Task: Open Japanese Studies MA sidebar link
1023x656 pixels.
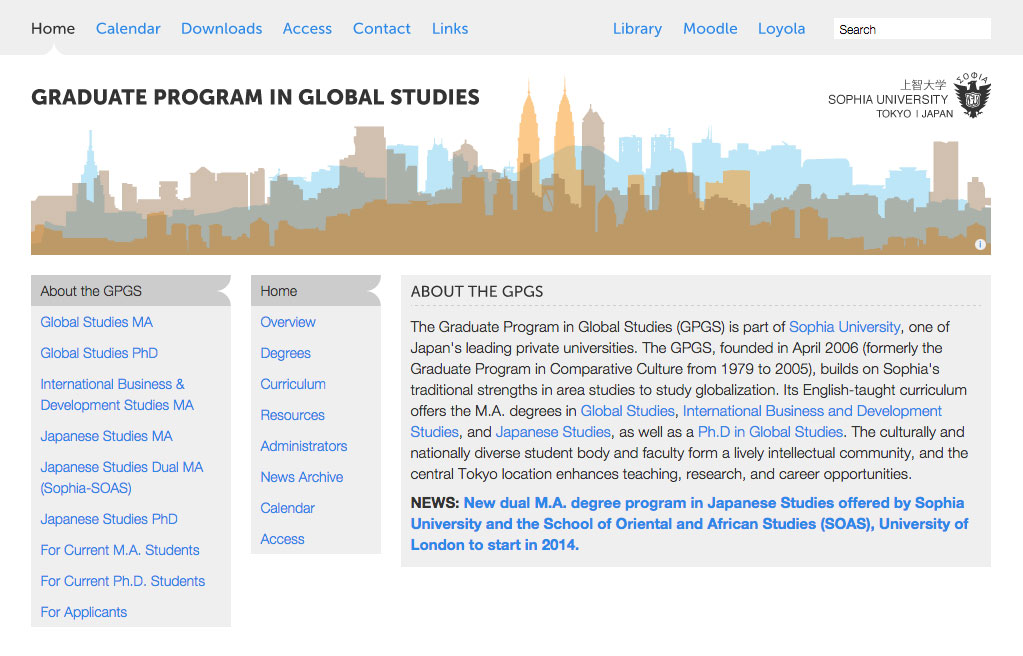Action: [106, 436]
